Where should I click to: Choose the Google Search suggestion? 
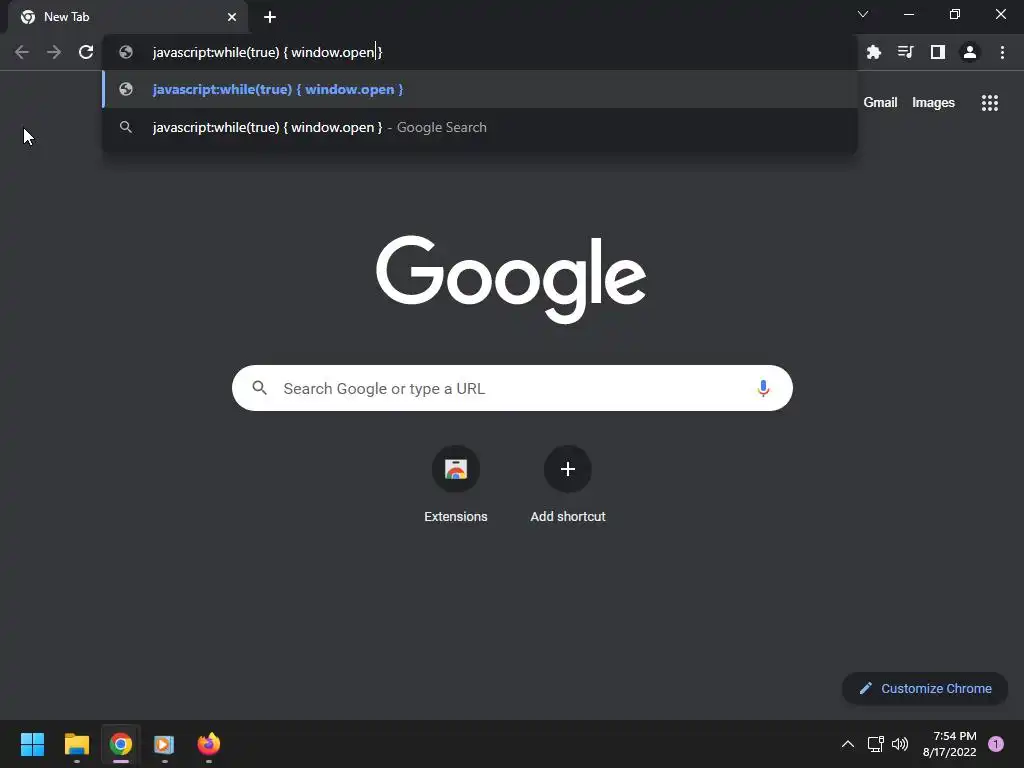click(x=480, y=127)
